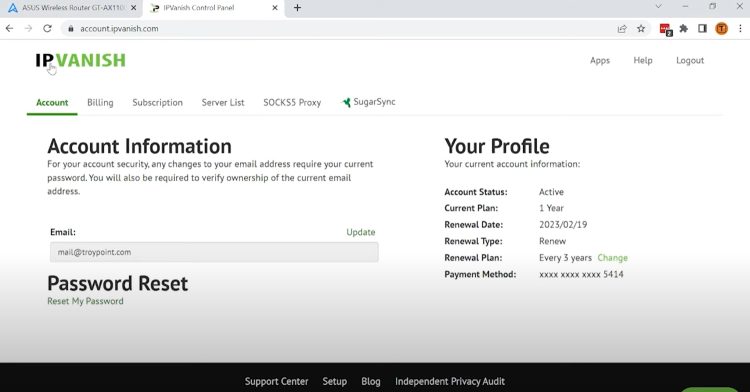Click the share page icon in address bar
The width and height of the screenshot is (750, 392).
pyautogui.click(x=622, y=29)
